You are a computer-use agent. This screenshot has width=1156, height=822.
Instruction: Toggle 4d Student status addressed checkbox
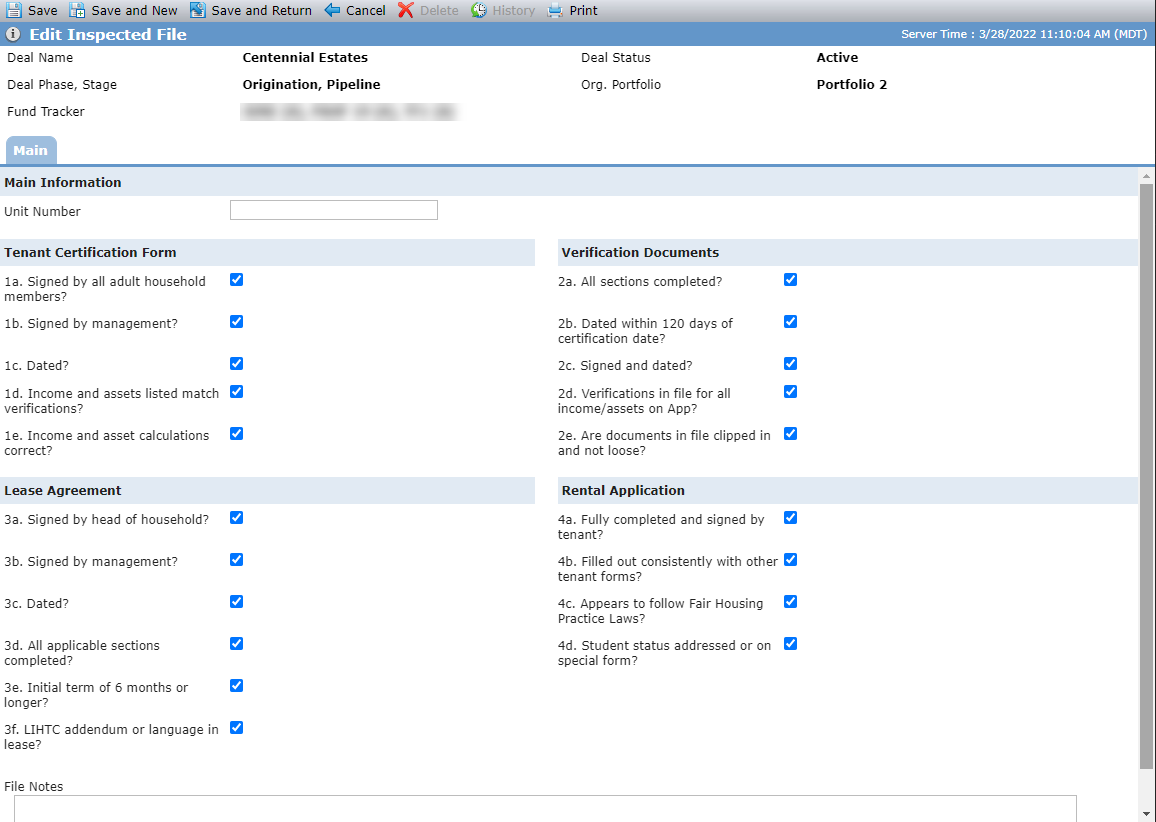790,644
